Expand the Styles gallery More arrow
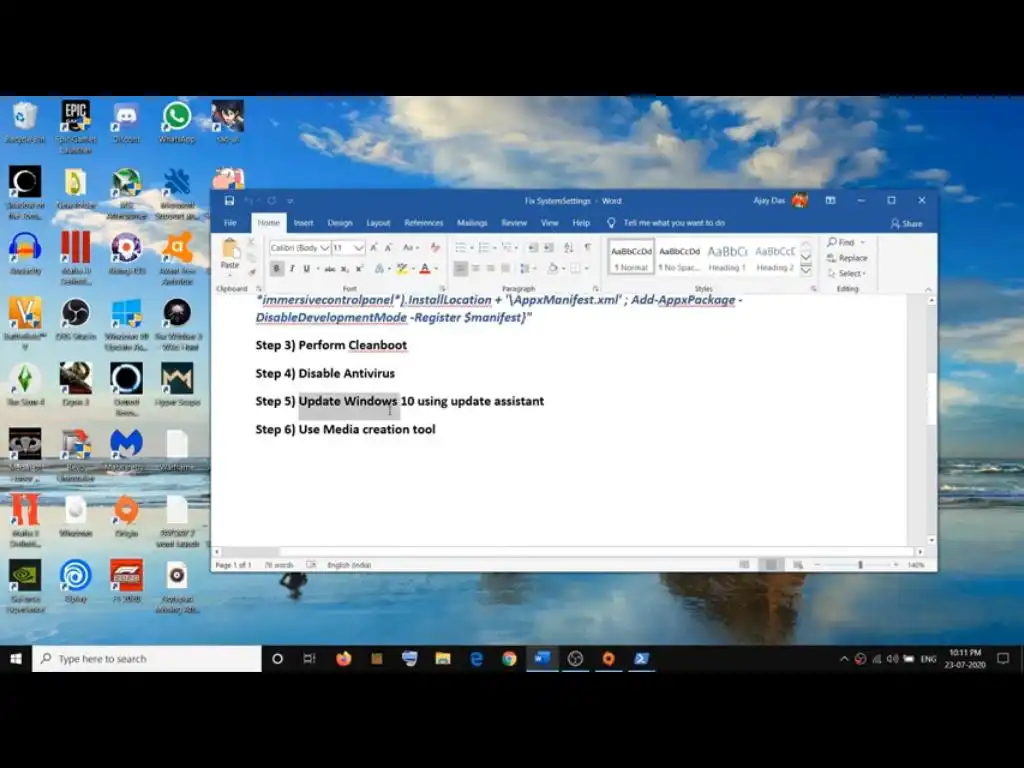1024x768 pixels. pos(806,270)
